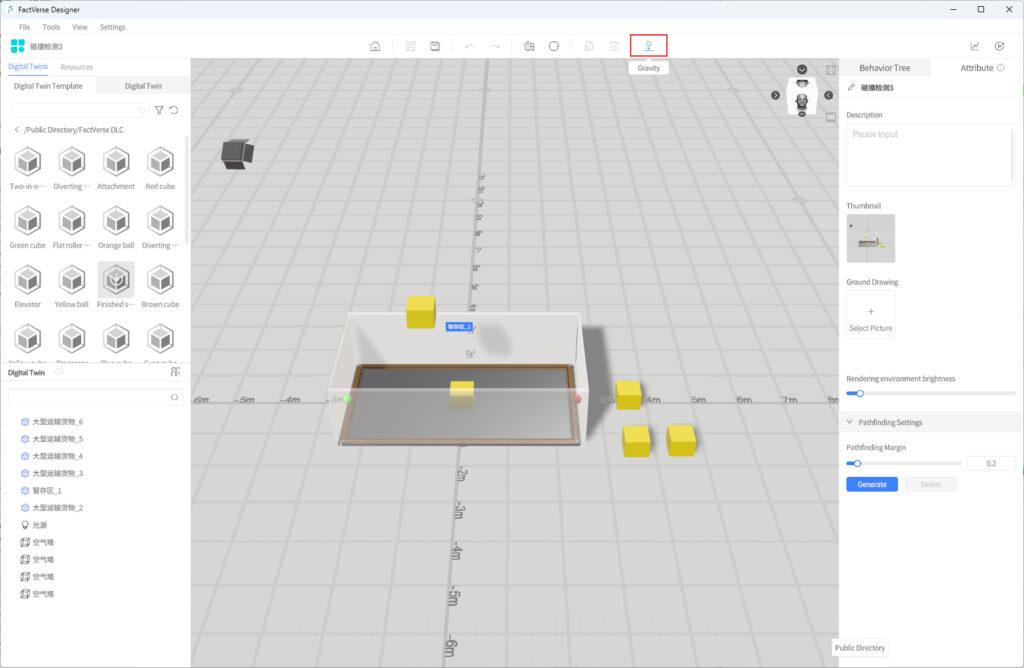The height and width of the screenshot is (668, 1024).
Task: Click Select Picture for Ground Drawing
Action: pyautogui.click(x=871, y=315)
